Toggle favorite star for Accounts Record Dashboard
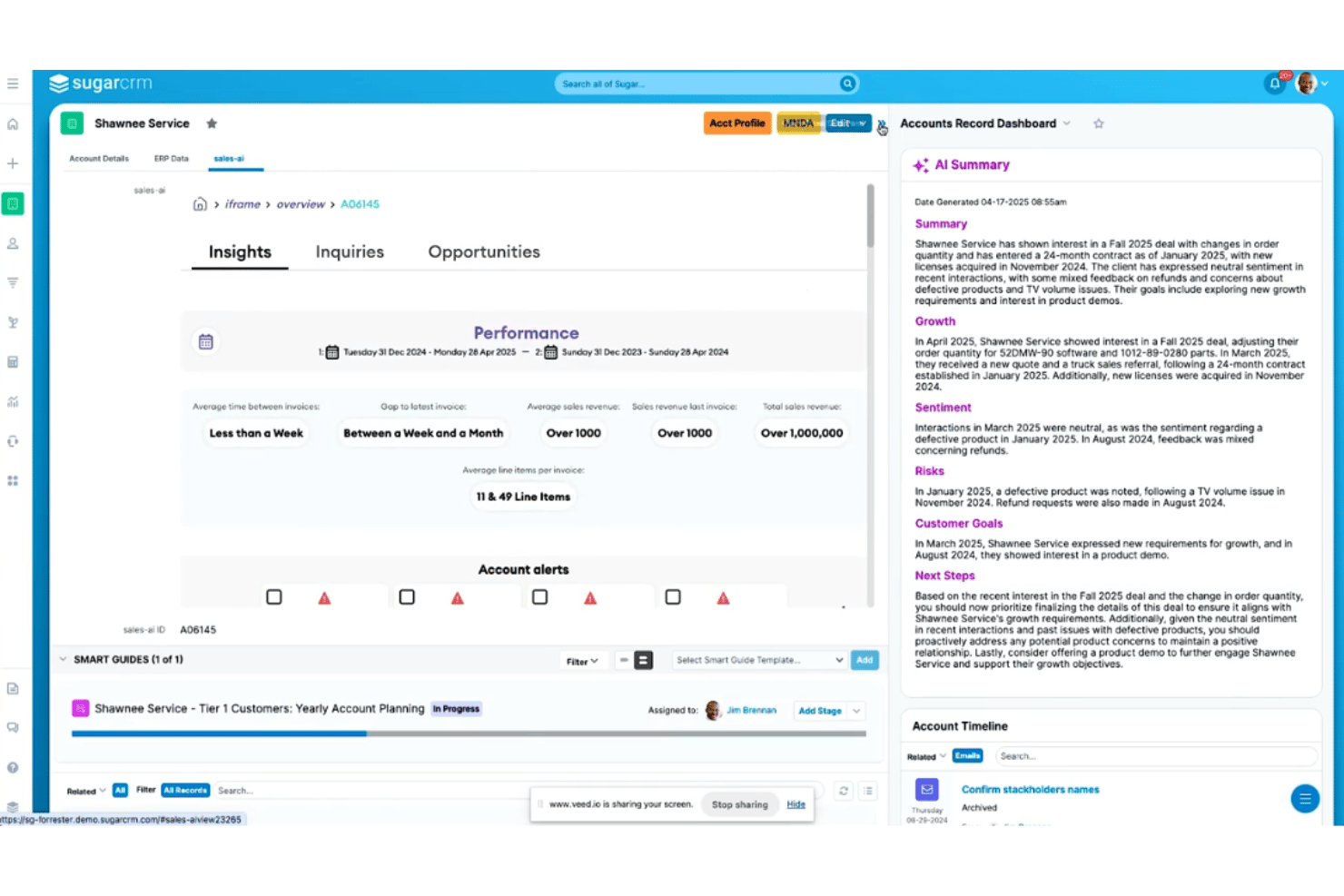The height and width of the screenshot is (896, 1344). pyautogui.click(x=1099, y=123)
